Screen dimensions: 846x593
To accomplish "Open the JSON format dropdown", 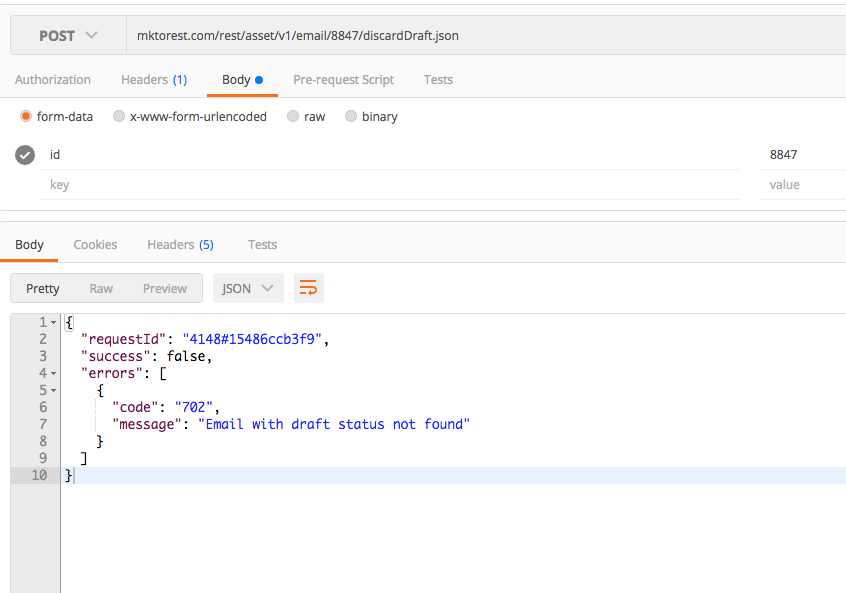I will [x=248, y=288].
